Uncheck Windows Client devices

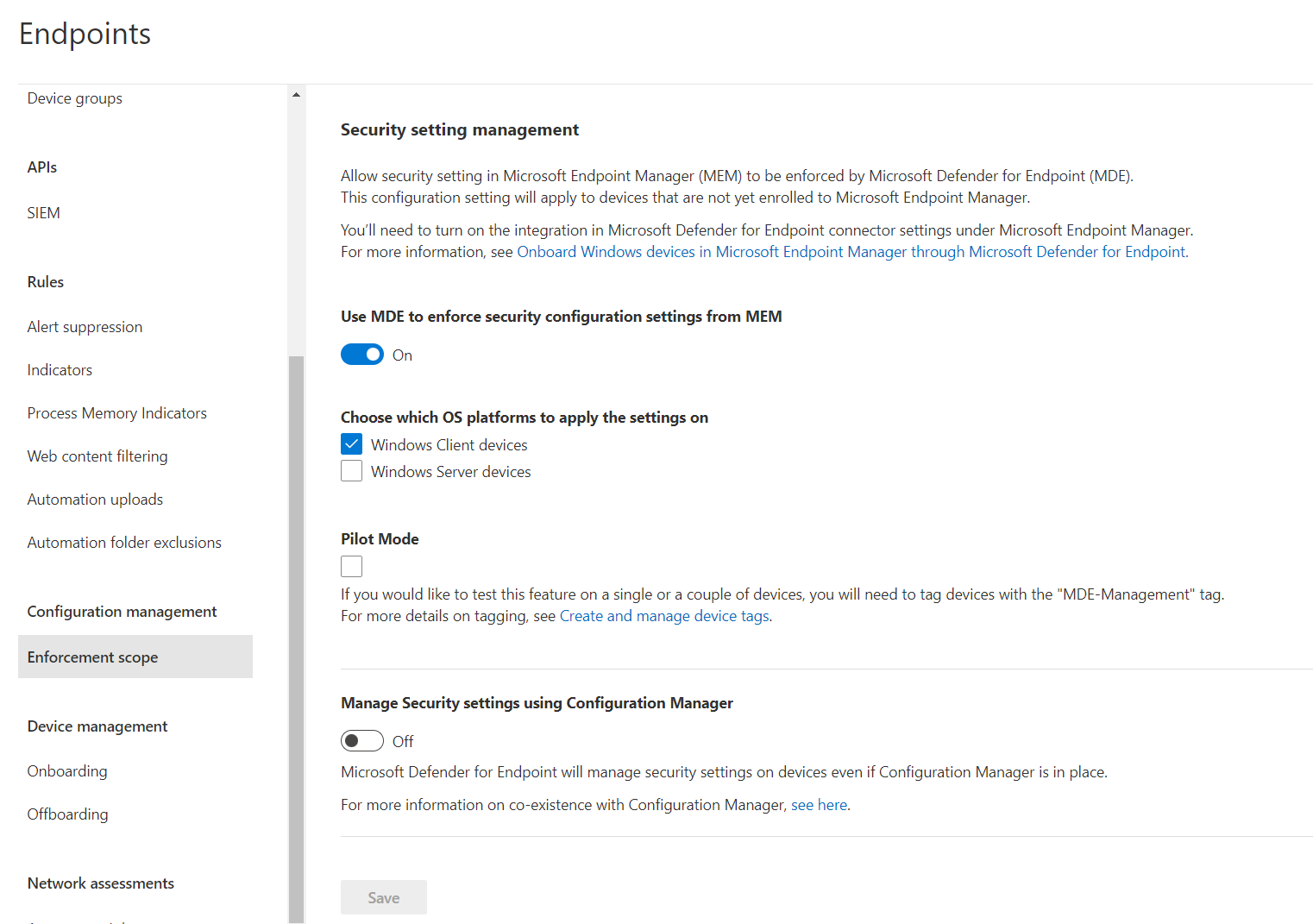point(351,443)
